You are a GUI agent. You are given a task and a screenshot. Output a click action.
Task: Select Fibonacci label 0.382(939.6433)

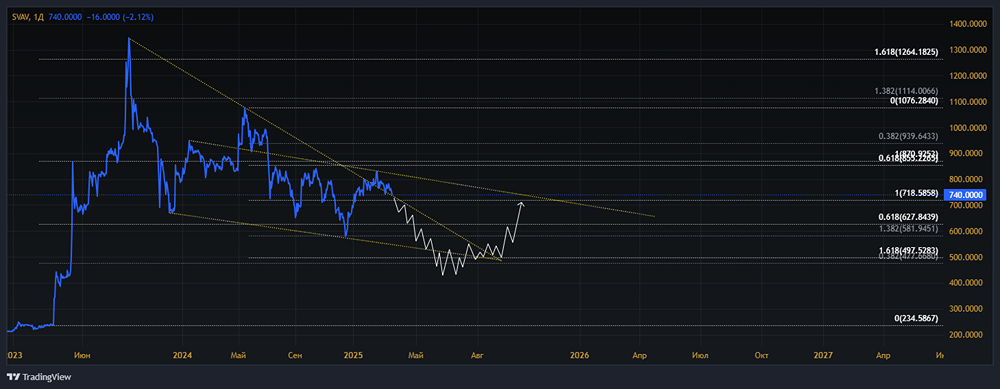tap(908, 136)
